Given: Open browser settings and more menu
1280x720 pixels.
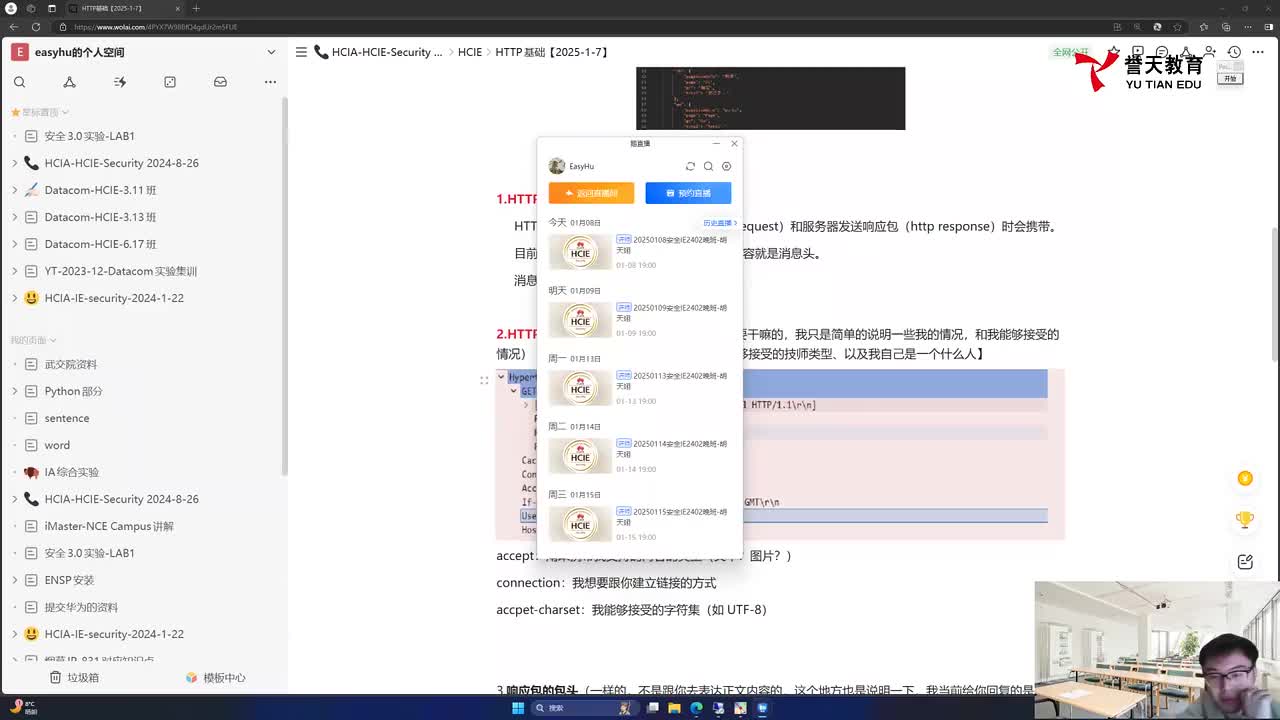Looking at the screenshot, I should (x=1247, y=27).
